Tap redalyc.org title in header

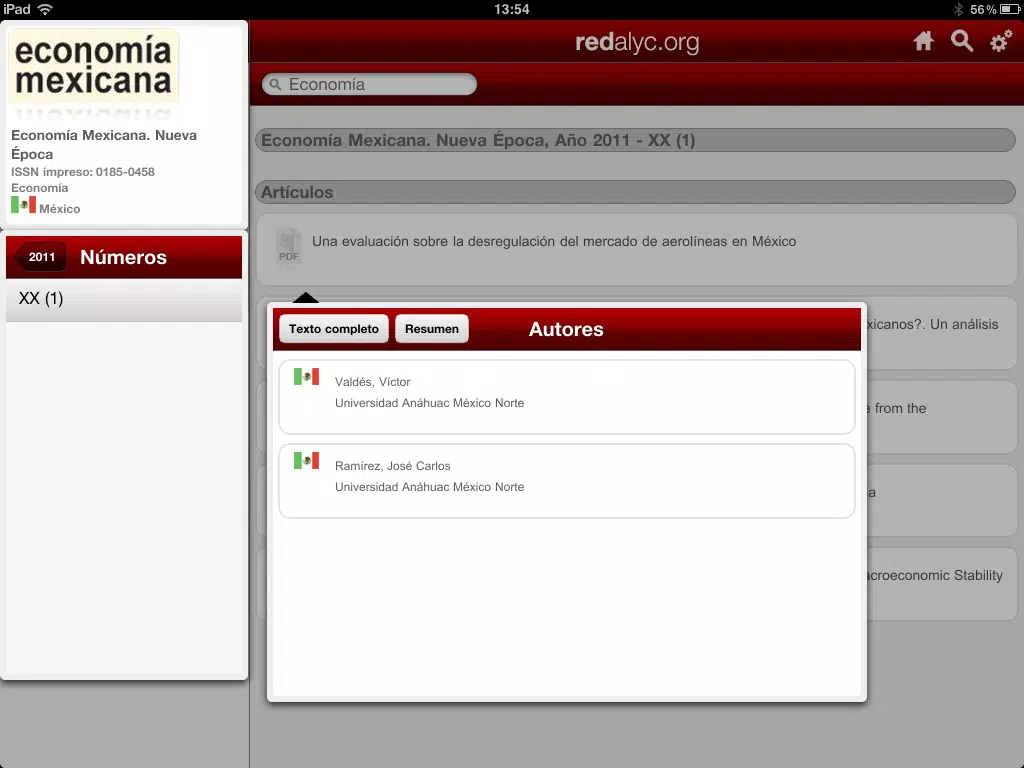(x=637, y=42)
